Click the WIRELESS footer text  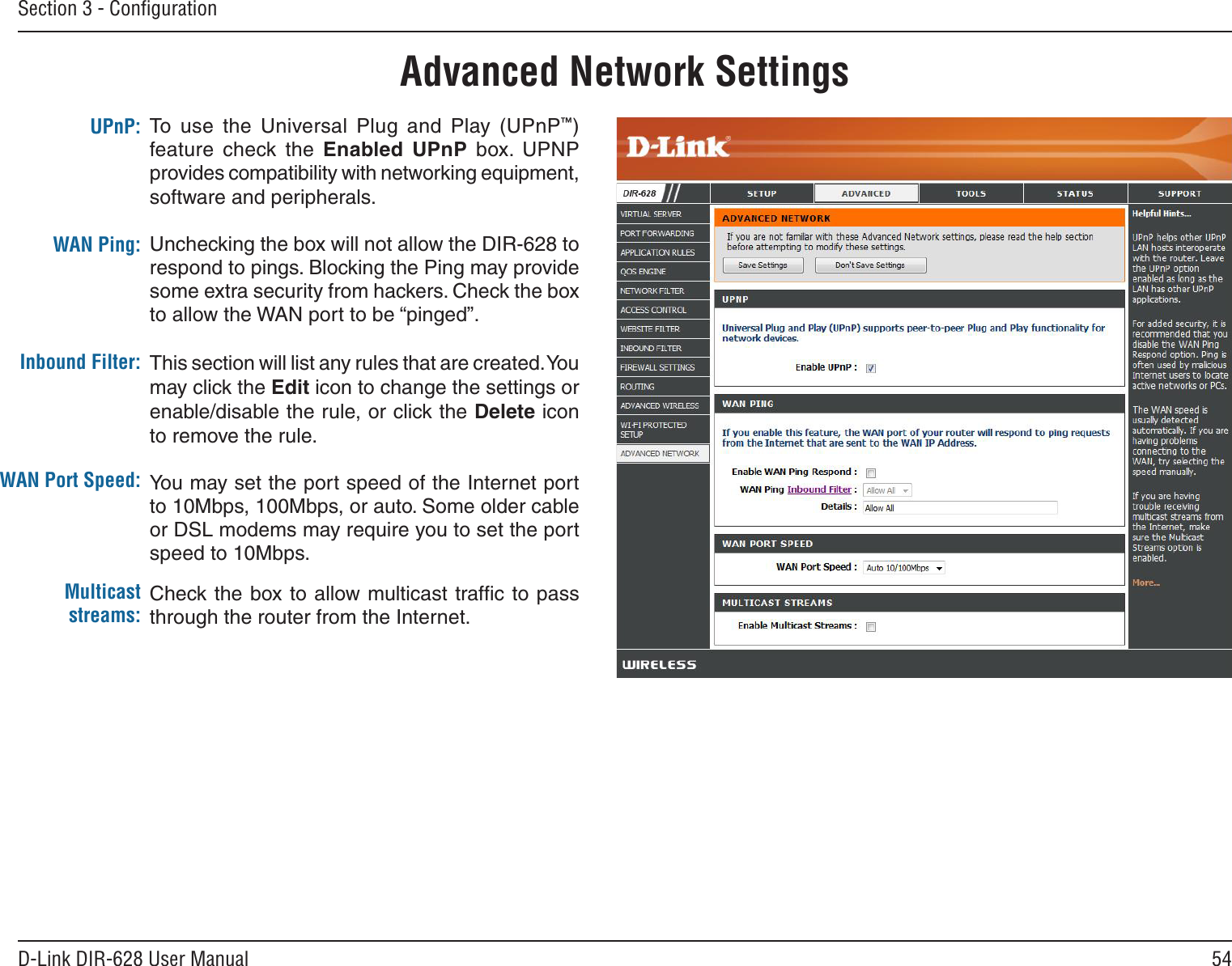[659, 664]
